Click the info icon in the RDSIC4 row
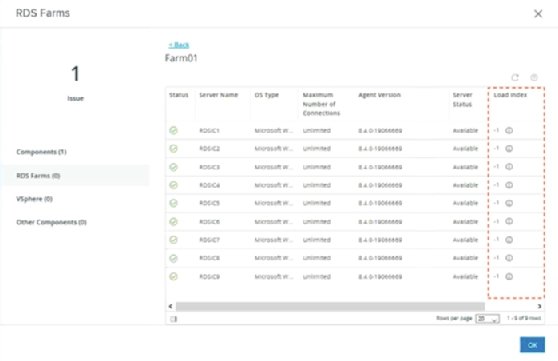Viewport: 558px width, 361px height. click(509, 185)
